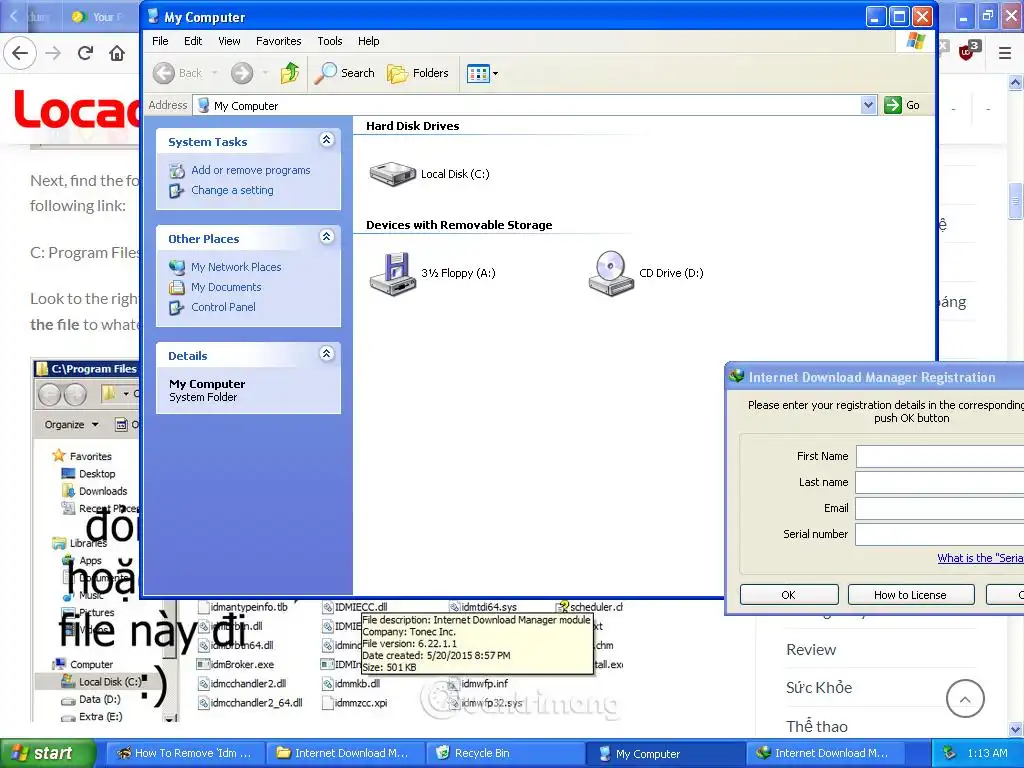Viewport: 1024px width, 768px height.
Task: Click Change a setting link
Action: pos(232,190)
